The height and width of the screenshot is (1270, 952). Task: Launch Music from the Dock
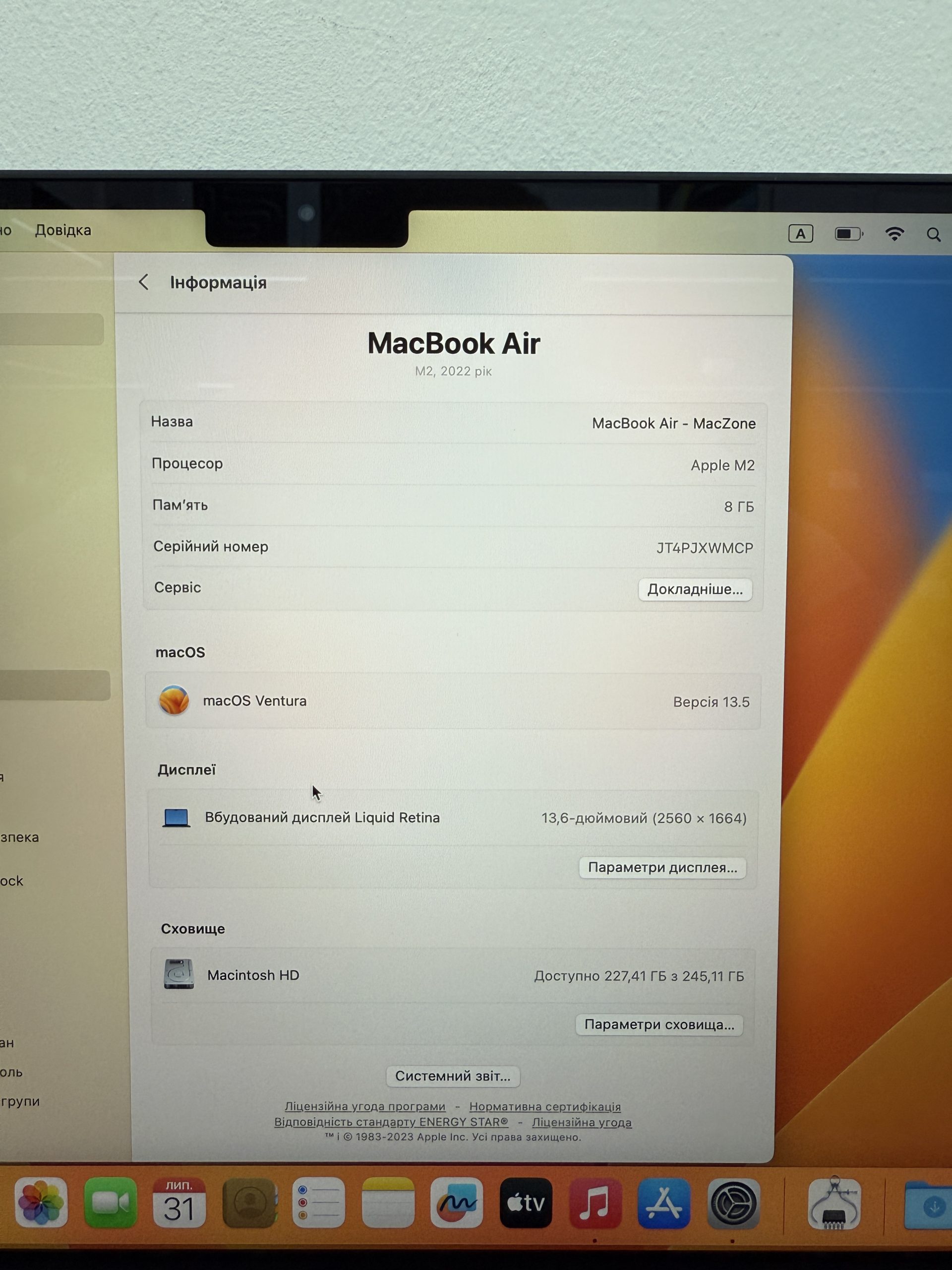pyautogui.click(x=595, y=1203)
